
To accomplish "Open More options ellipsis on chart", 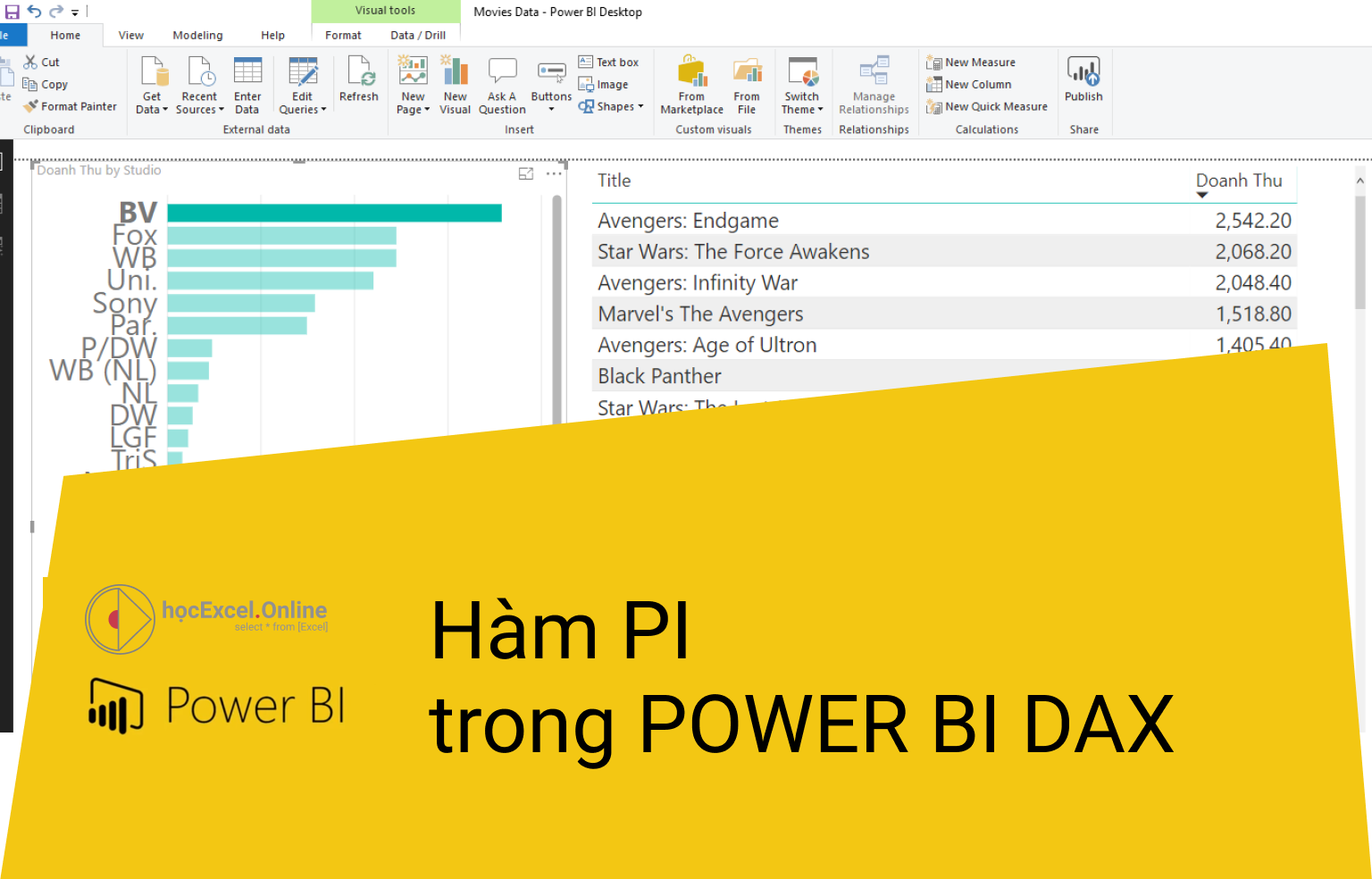I will pos(554,173).
